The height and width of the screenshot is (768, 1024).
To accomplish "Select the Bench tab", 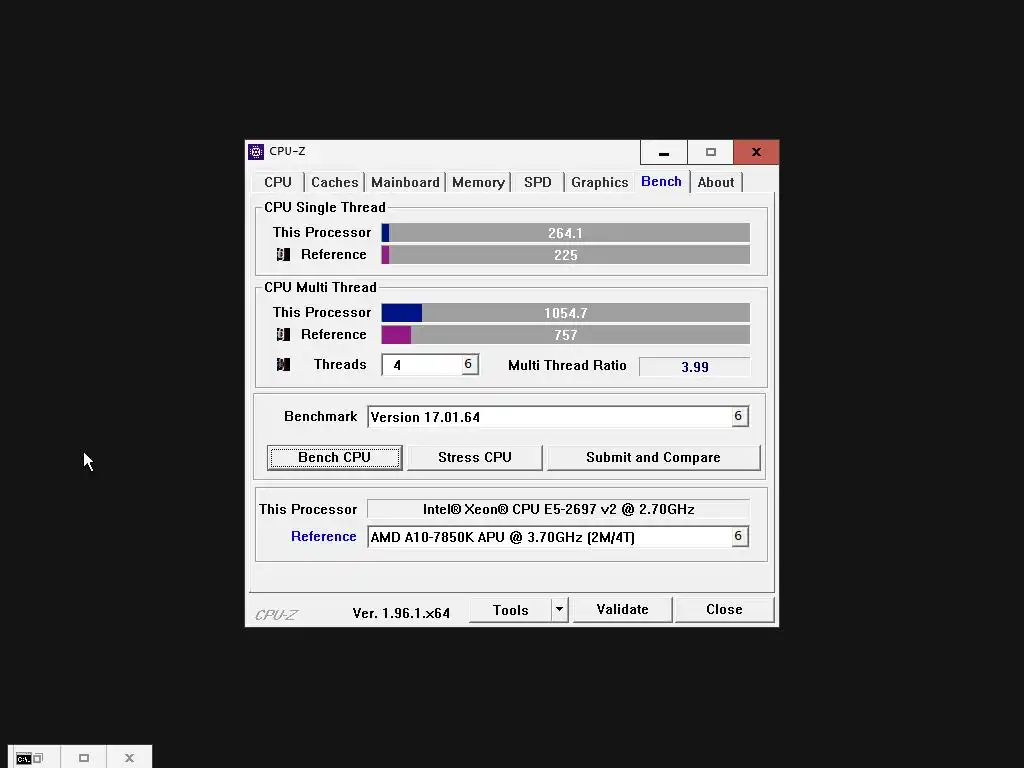I will click(x=661, y=182).
